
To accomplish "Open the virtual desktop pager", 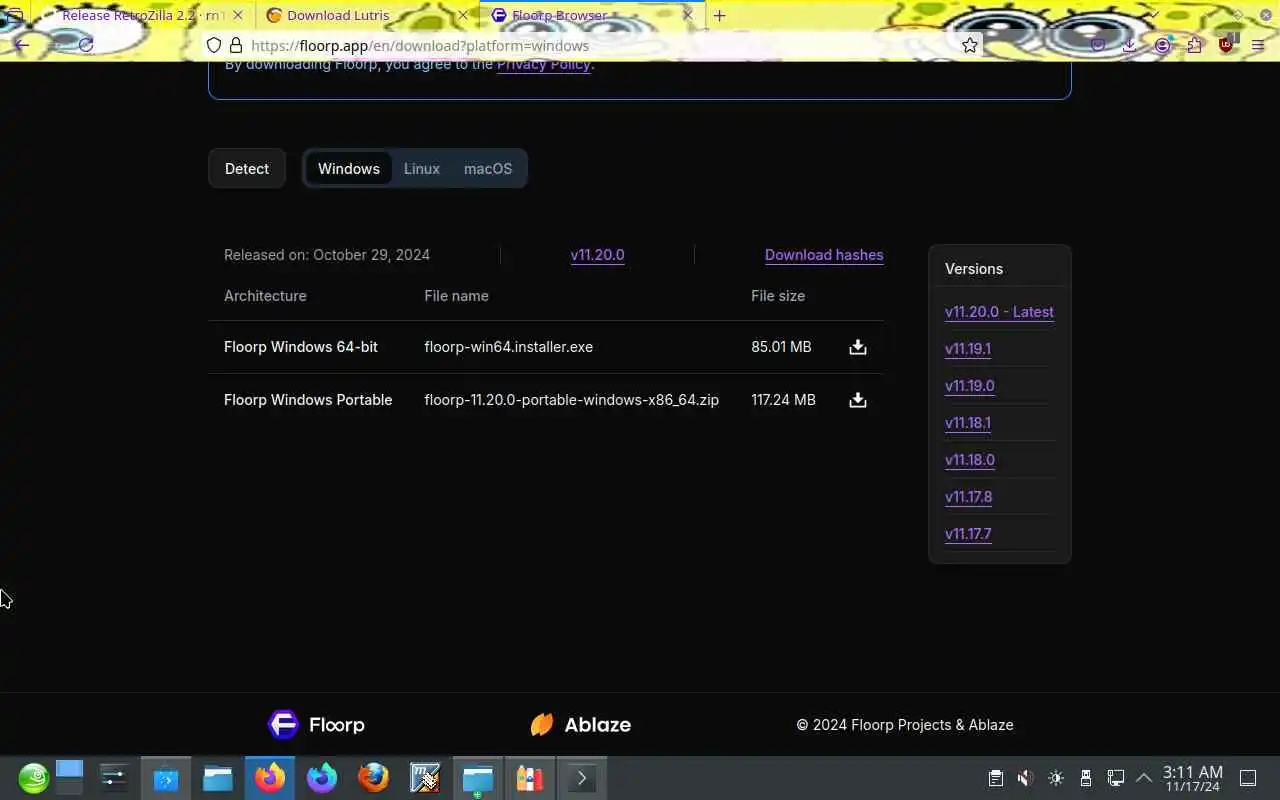I will 69,778.
